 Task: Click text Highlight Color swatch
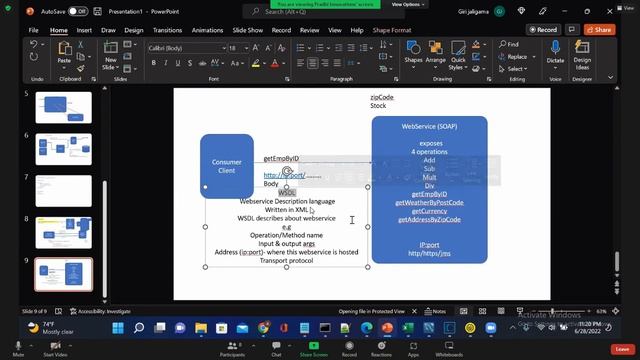click(256, 63)
